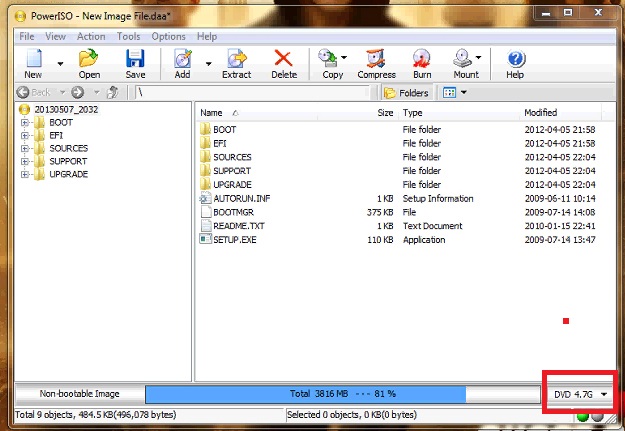Select the UPGRADE folder in the tree
This screenshot has width=625, height=431.
tap(69, 174)
